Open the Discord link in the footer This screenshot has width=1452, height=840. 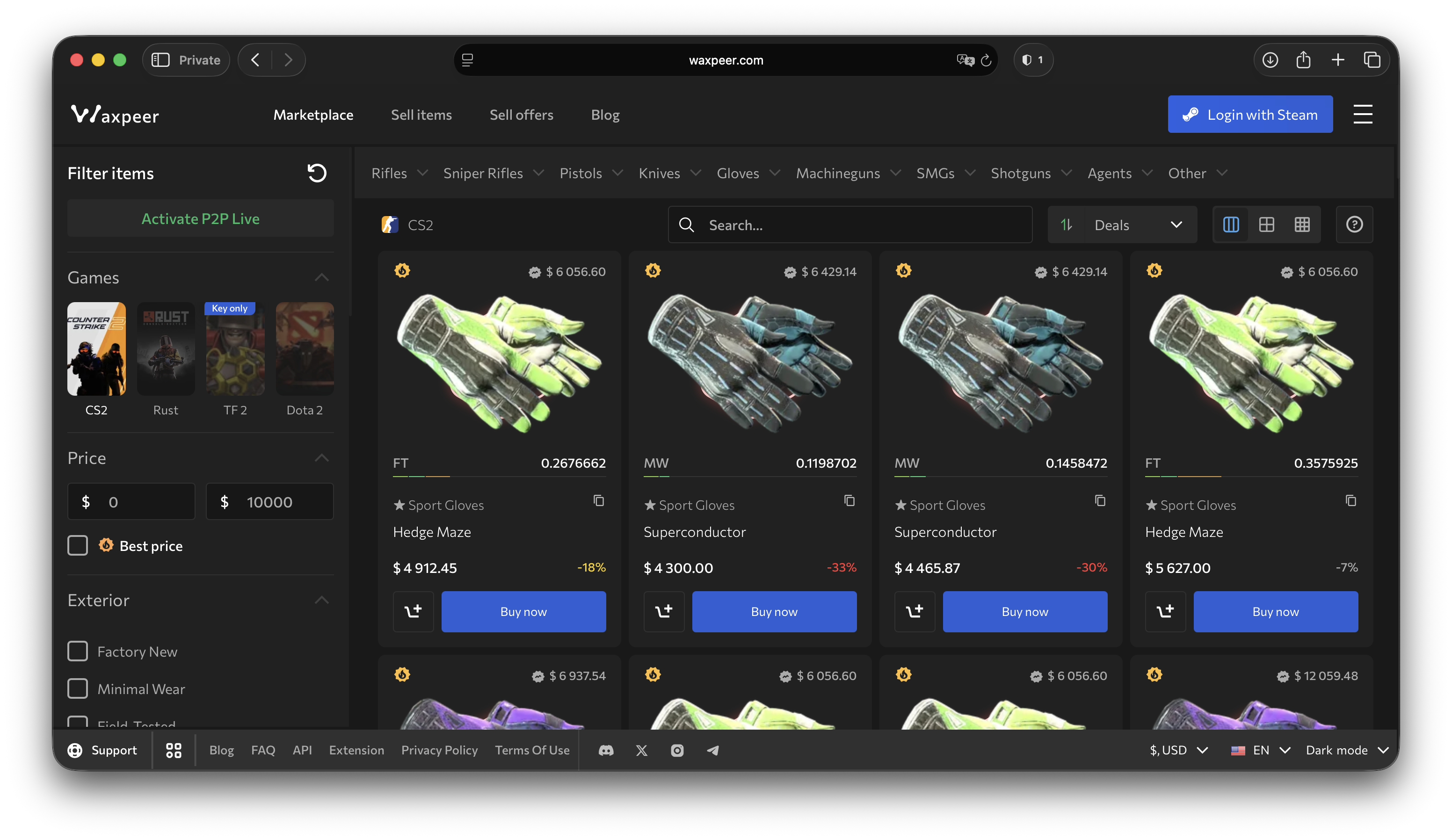pos(606,750)
